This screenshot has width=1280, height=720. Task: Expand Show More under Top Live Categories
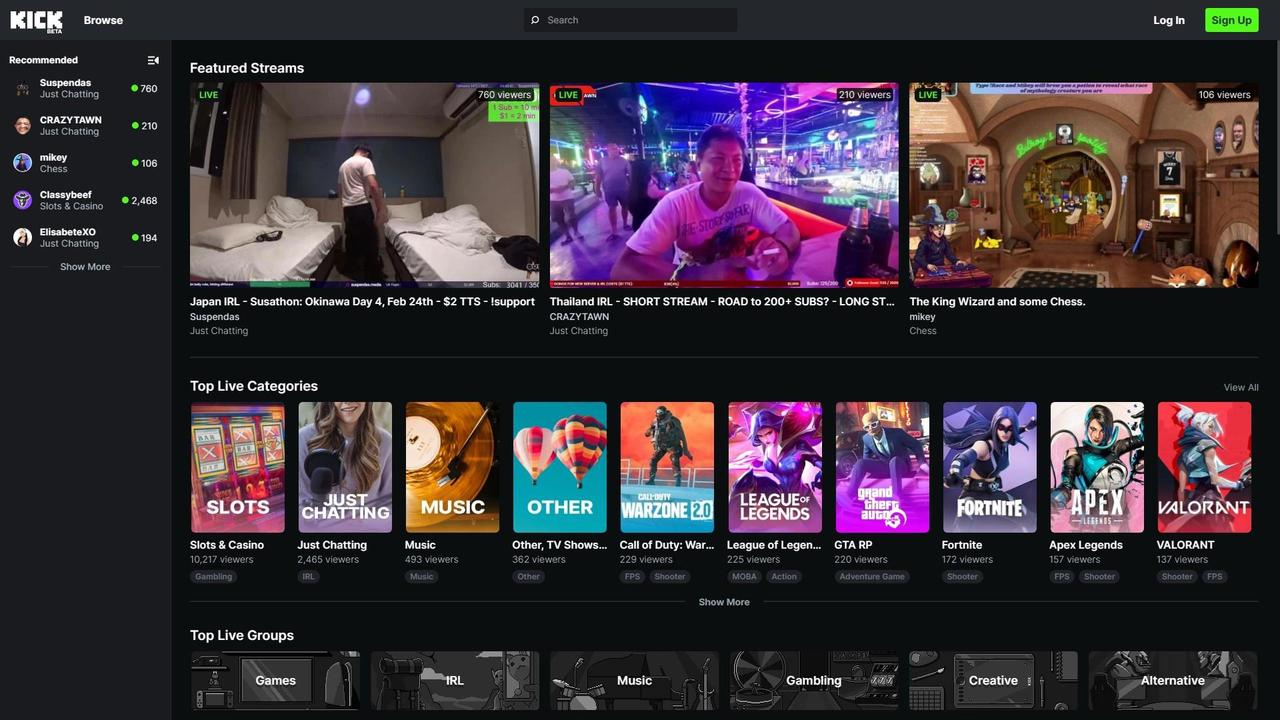(x=724, y=602)
